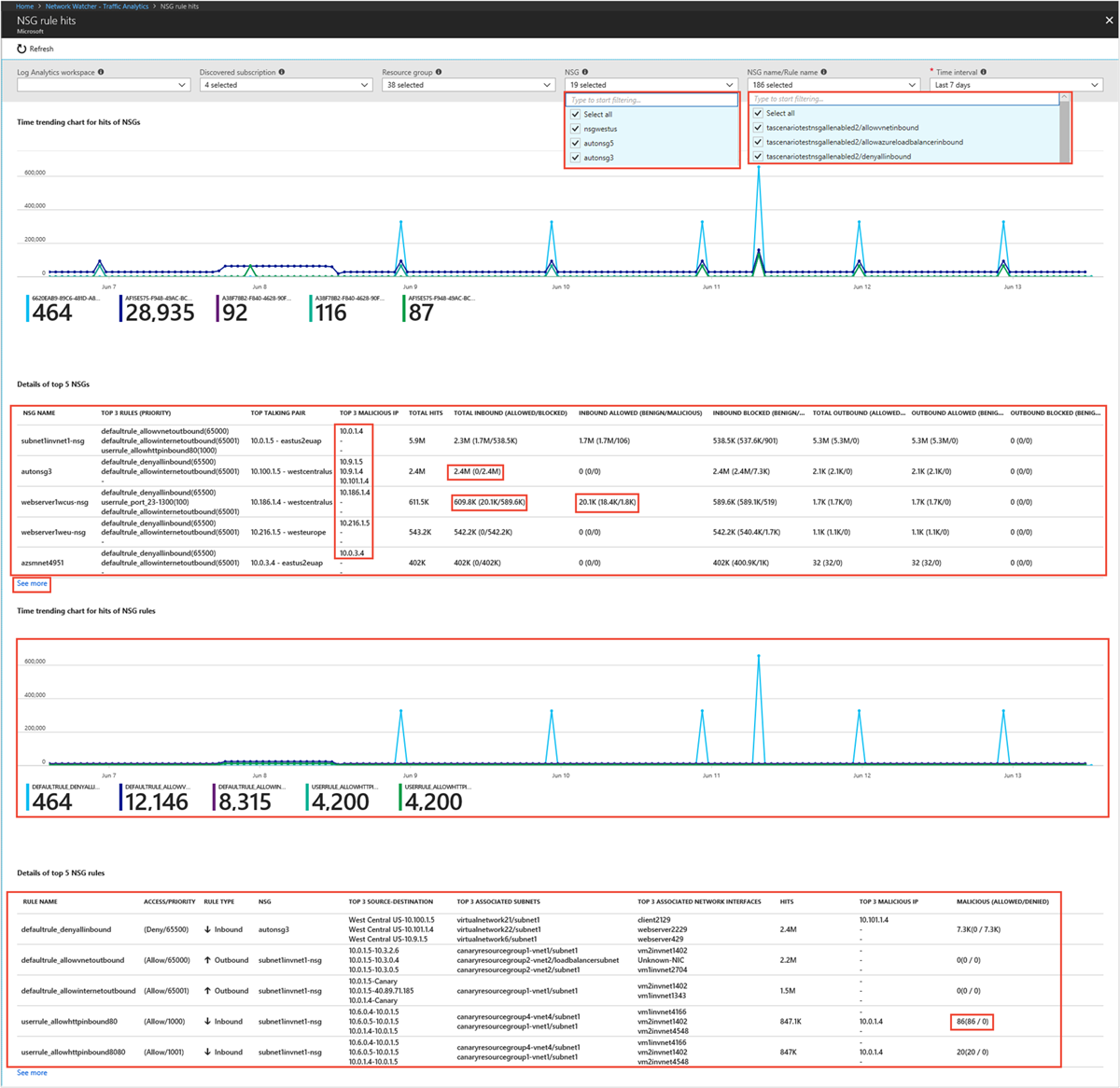This screenshot has width=1120, height=1088.
Task: Click NSG rule hits breadcrumb item
Action: (x=179, y=7)
